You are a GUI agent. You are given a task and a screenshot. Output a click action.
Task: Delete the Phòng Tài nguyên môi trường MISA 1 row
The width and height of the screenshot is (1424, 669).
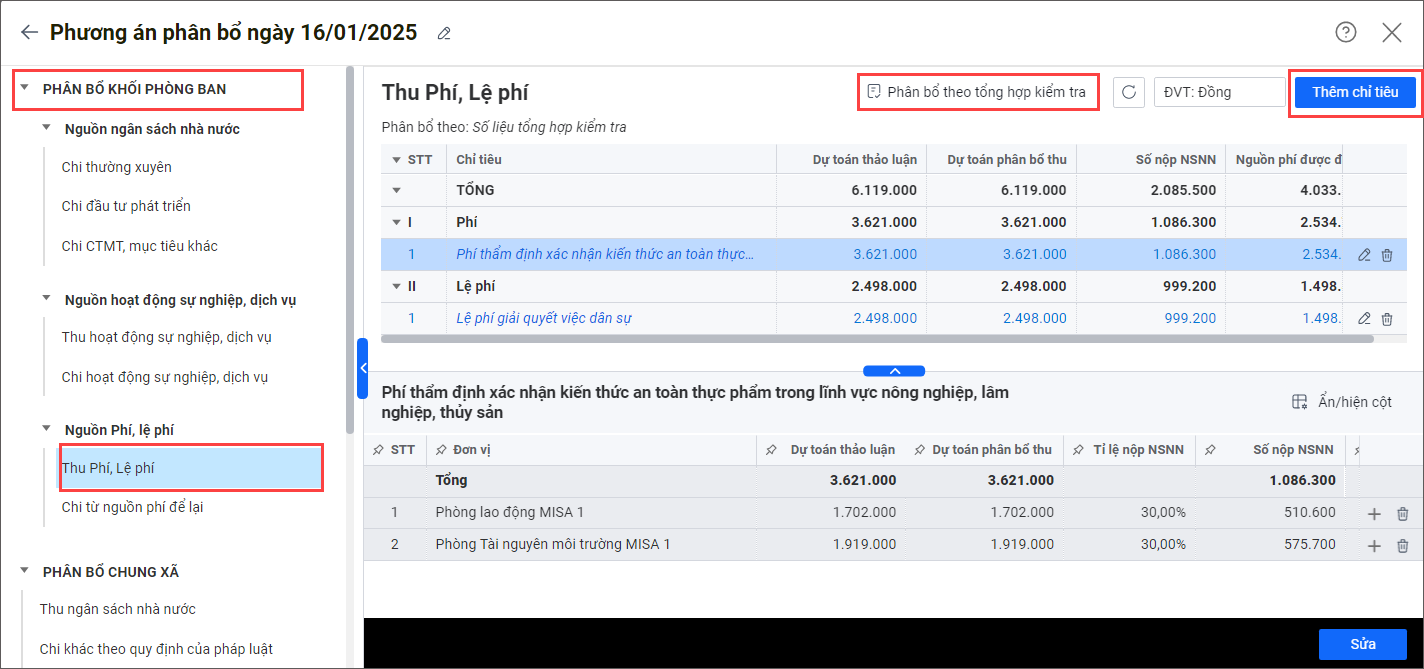(x=1402, y=546)
